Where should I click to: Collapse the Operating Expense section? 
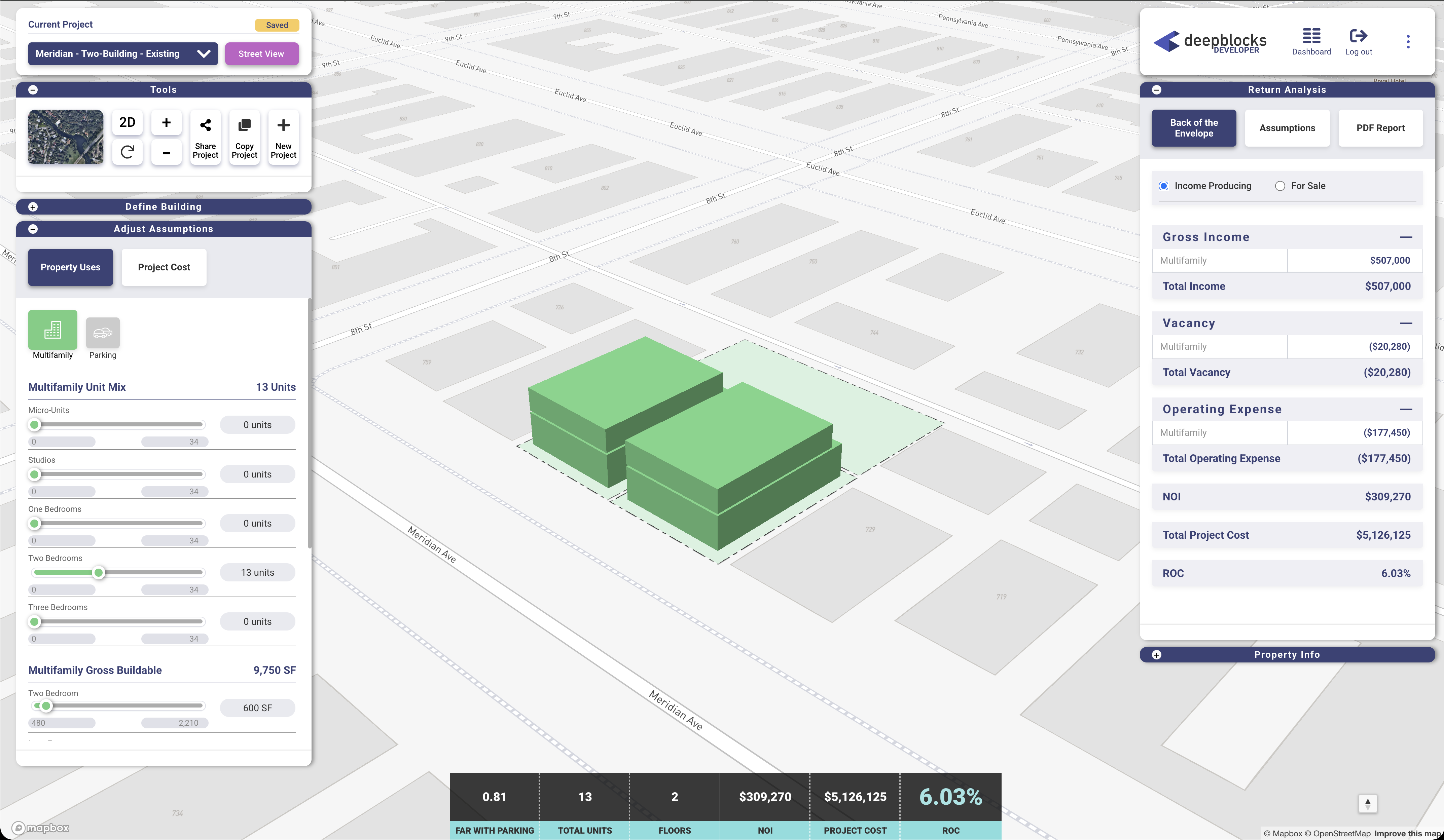(x=1406, y=409)
